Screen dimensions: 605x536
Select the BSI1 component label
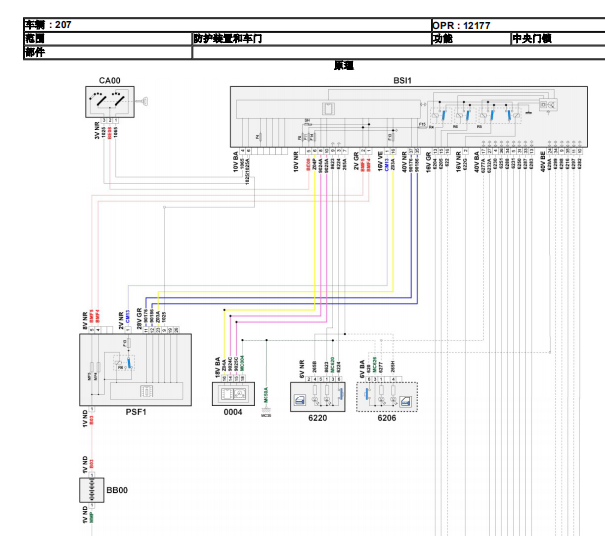402,80
